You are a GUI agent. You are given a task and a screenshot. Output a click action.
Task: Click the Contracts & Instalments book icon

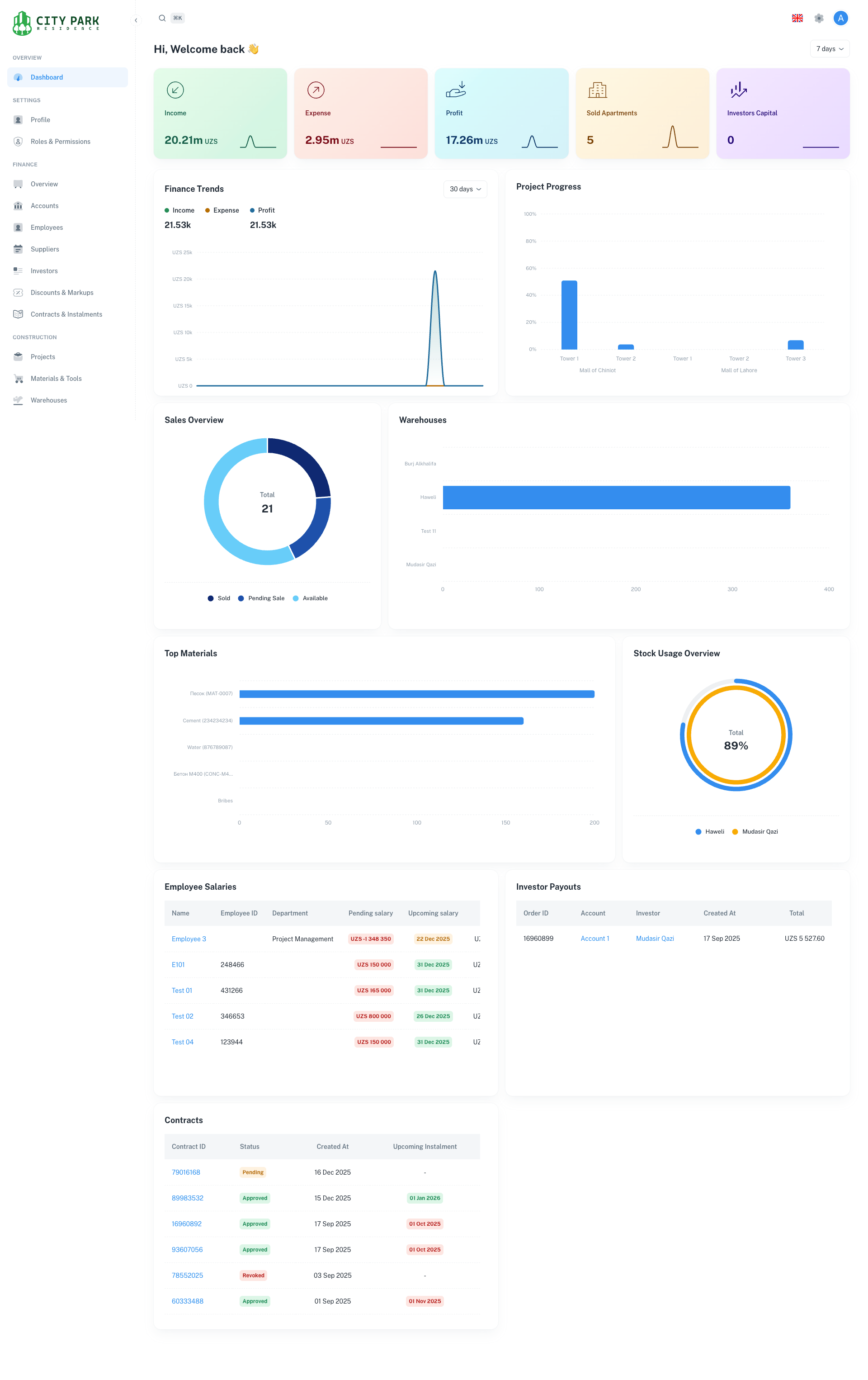[x=19, y=314]
